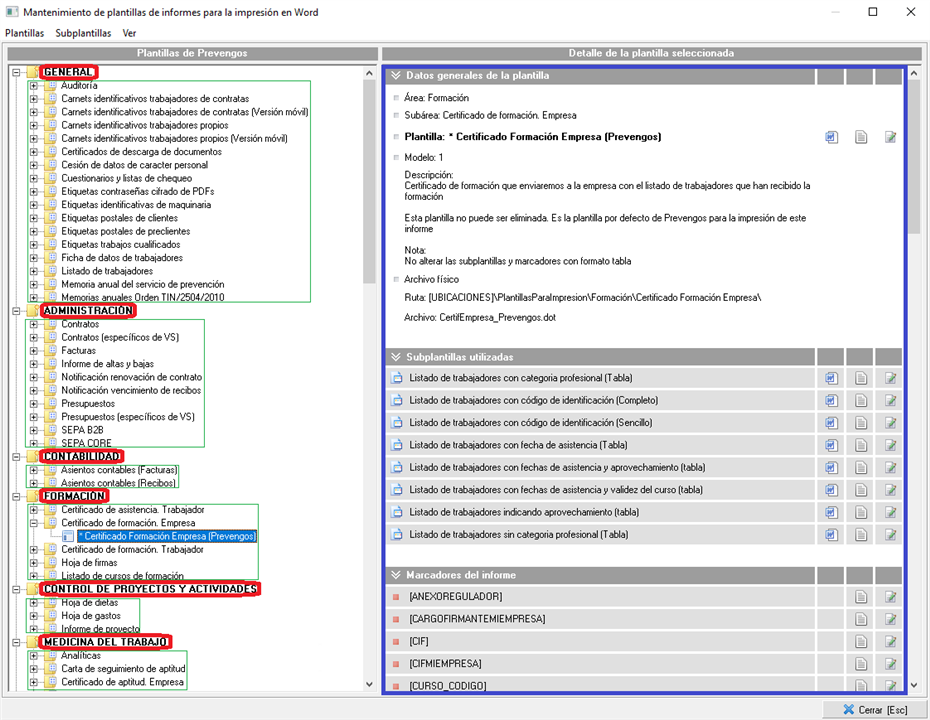Screen dimensions: 930x720
Task: Collapse the 'Subplantillas utilizadas' section
Action: click(395, 356)
